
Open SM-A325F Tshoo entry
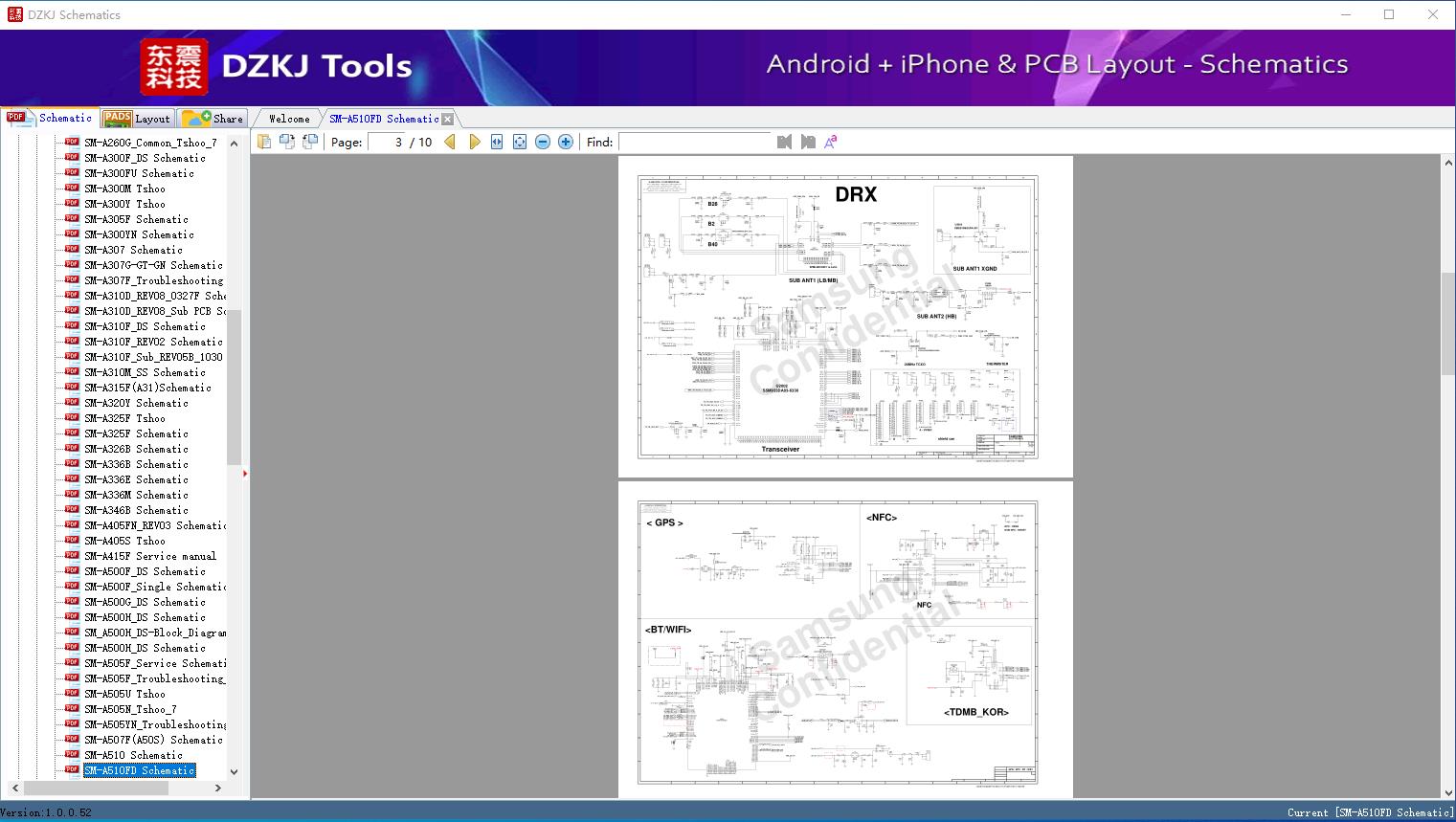pyautogui.click(x=124, y=418)
